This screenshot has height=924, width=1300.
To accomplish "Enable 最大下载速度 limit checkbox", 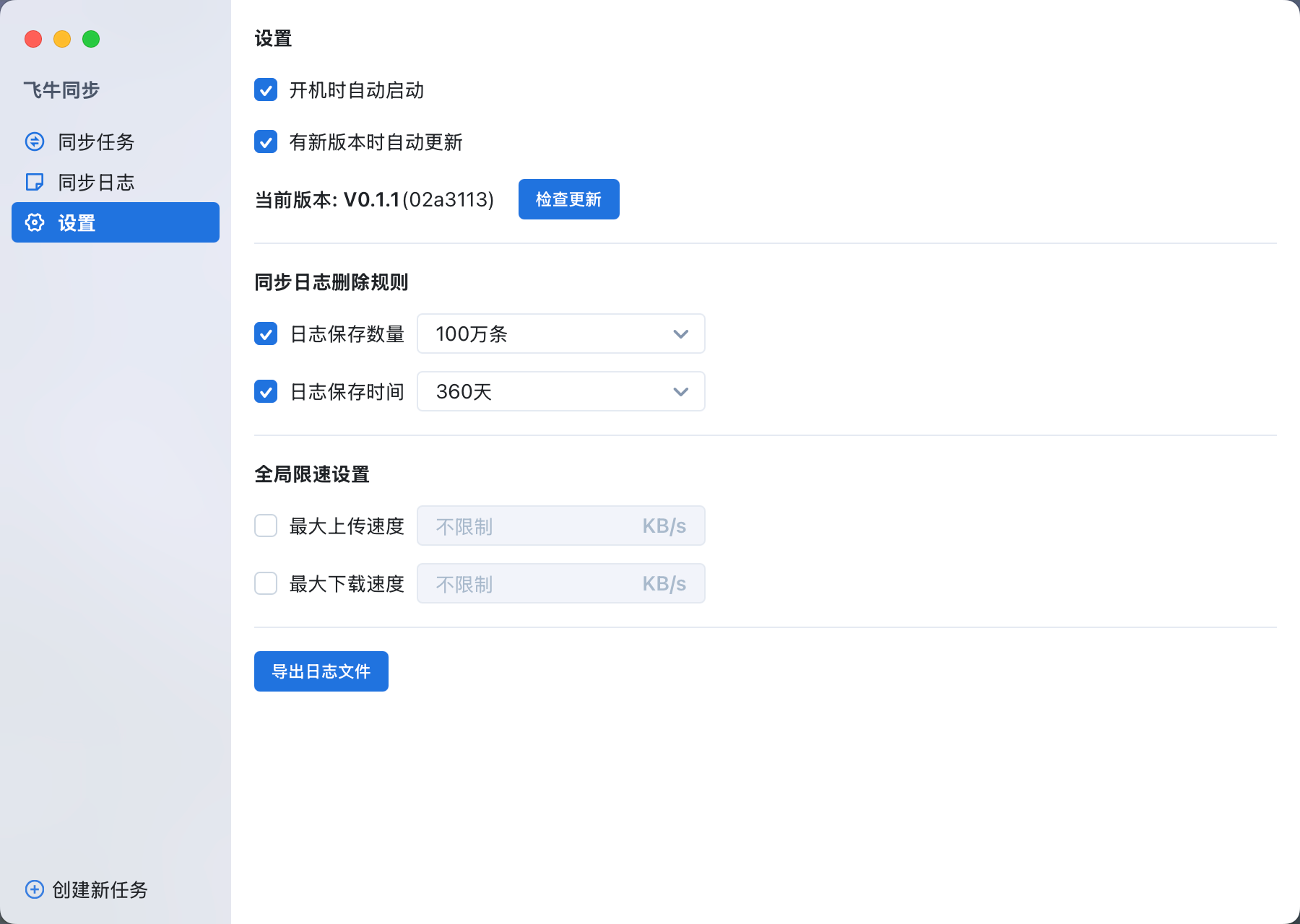I will (x=266, y=584).
